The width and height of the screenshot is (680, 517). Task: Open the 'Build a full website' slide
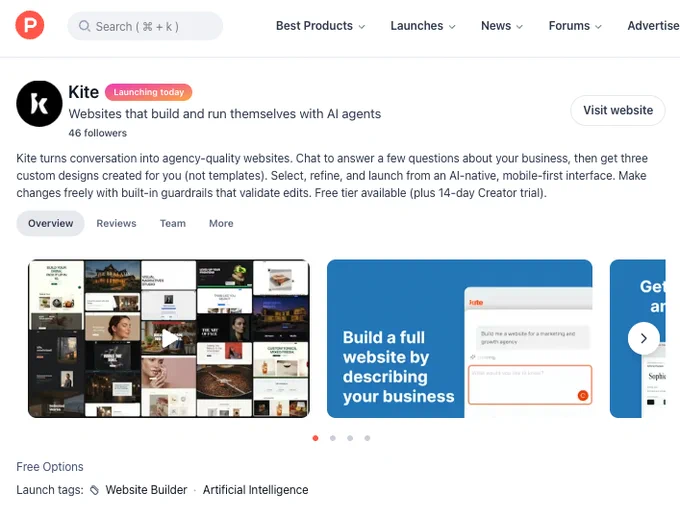coord(460,339)
